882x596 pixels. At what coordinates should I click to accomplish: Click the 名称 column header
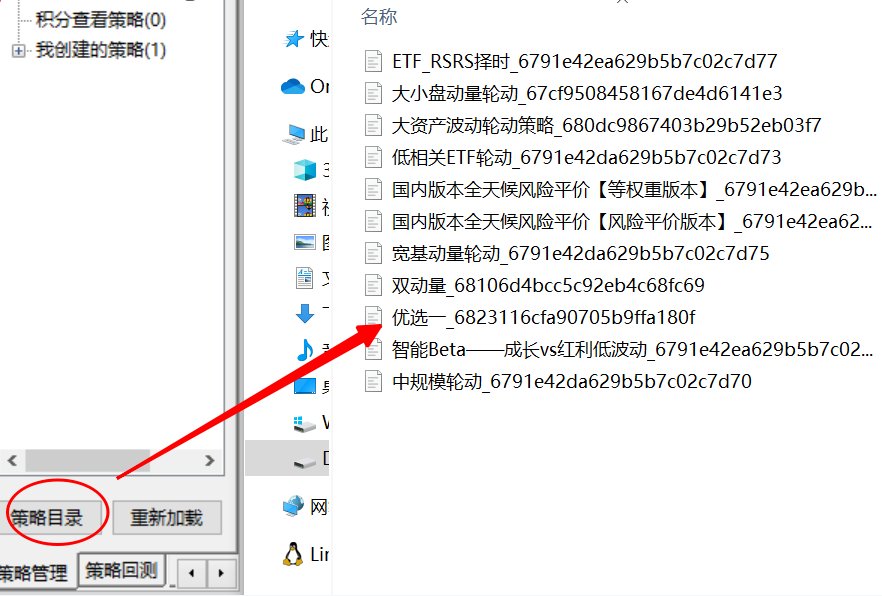coord(379,16)
